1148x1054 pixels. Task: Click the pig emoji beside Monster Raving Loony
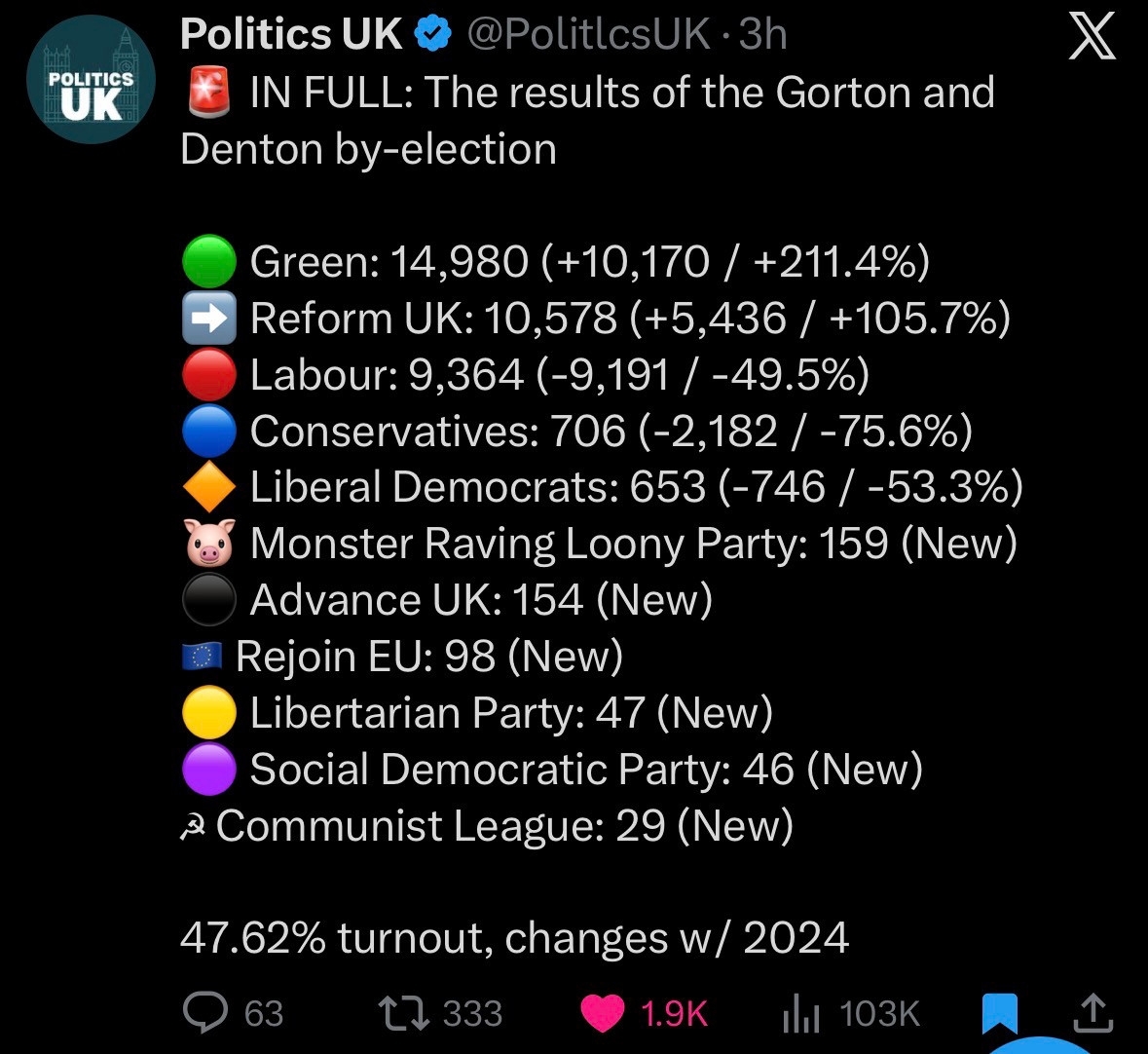click(210, 544)
